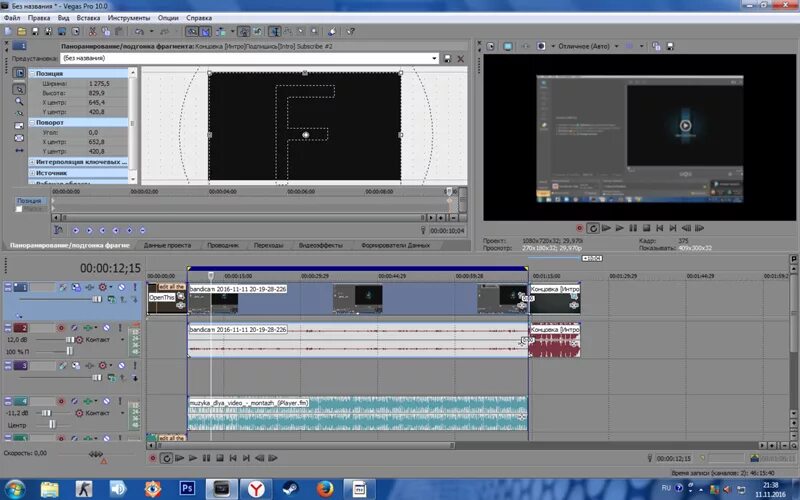
Task: Stop playback on main transport
Action: [x=219, y=458]
